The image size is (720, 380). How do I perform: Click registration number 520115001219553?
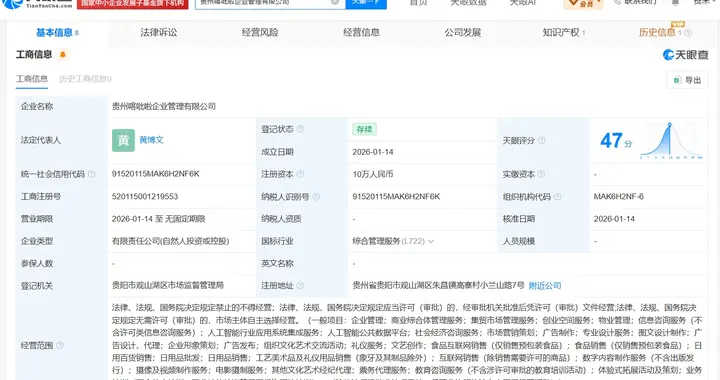pyautogui.click(x=145, y=196)
